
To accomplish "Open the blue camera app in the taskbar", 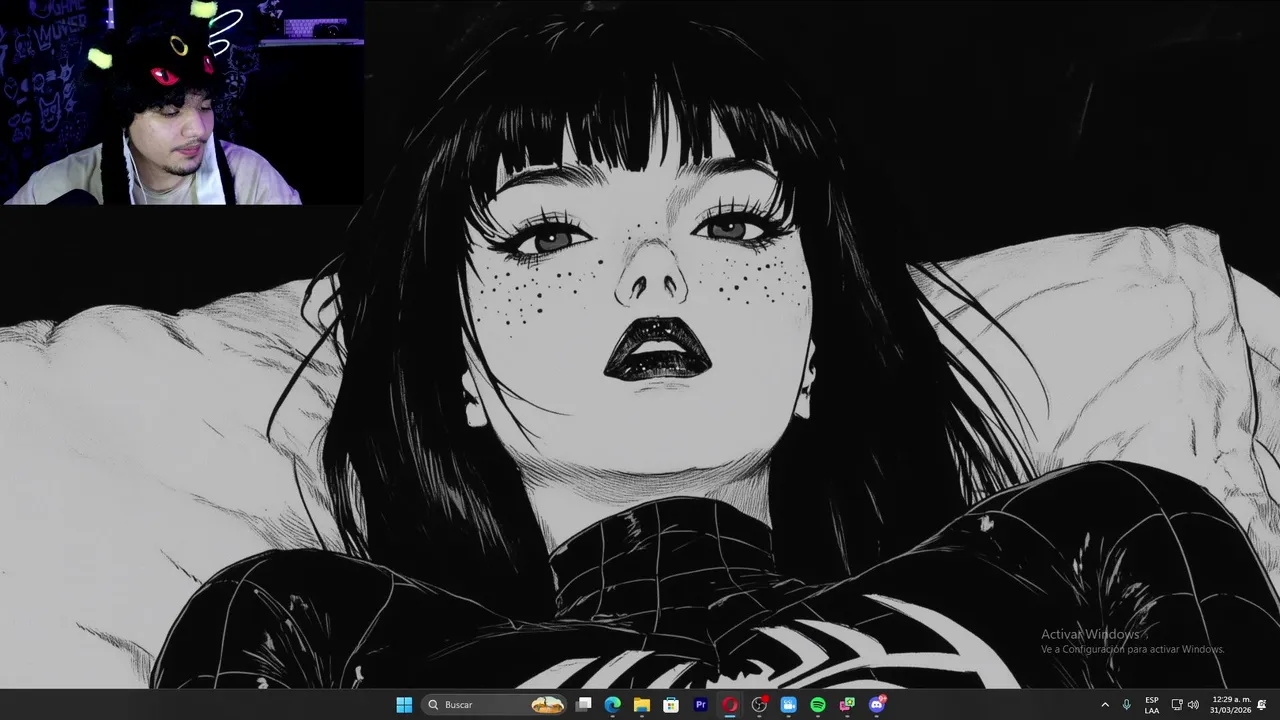I will pos(788,705).
